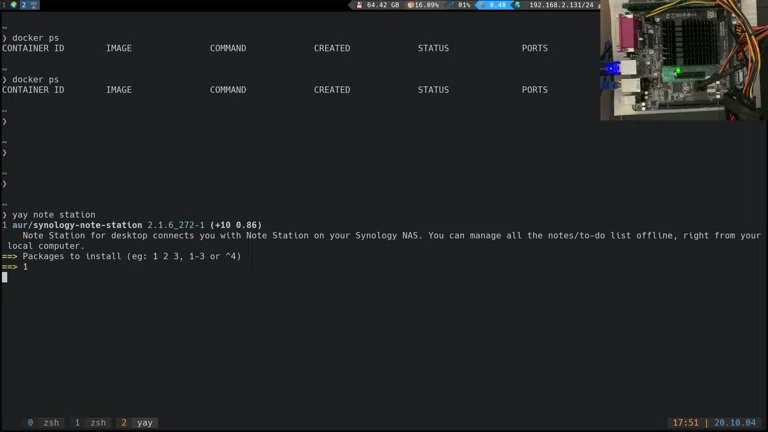Click the 81% status icon in top bar
Image resolution: width=768 pixels, height=432 pixels.
(452, 5)
